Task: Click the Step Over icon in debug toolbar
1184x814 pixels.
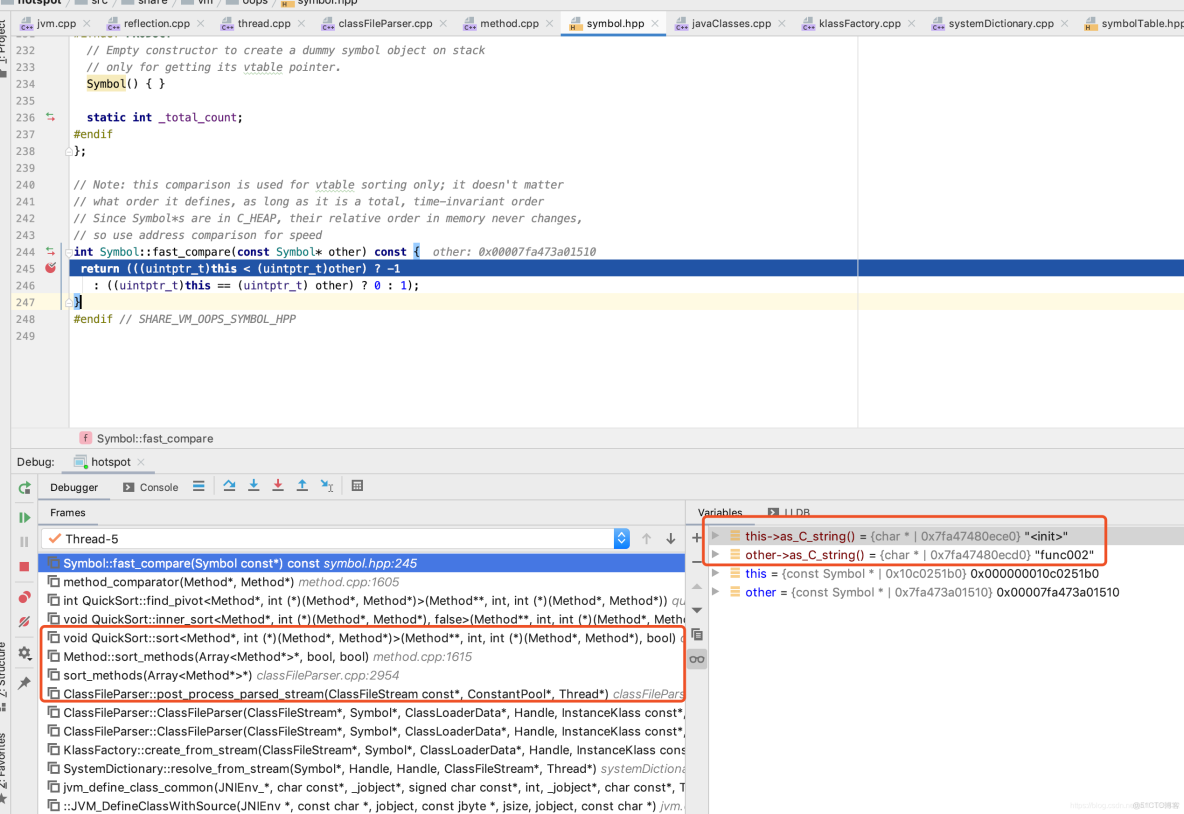Action: click(x=229, y=486)
